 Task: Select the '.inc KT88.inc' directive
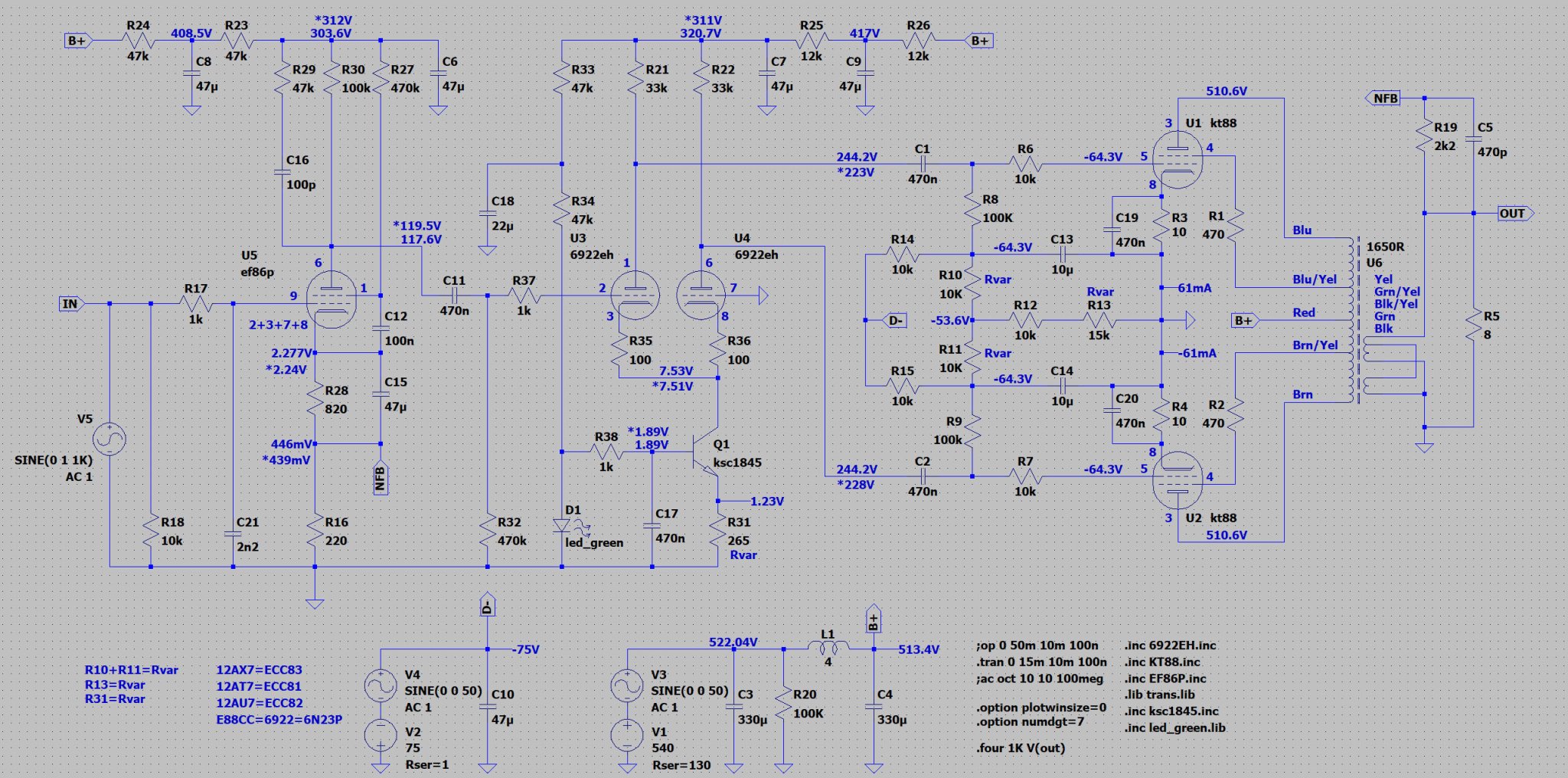pos(1162,662)
